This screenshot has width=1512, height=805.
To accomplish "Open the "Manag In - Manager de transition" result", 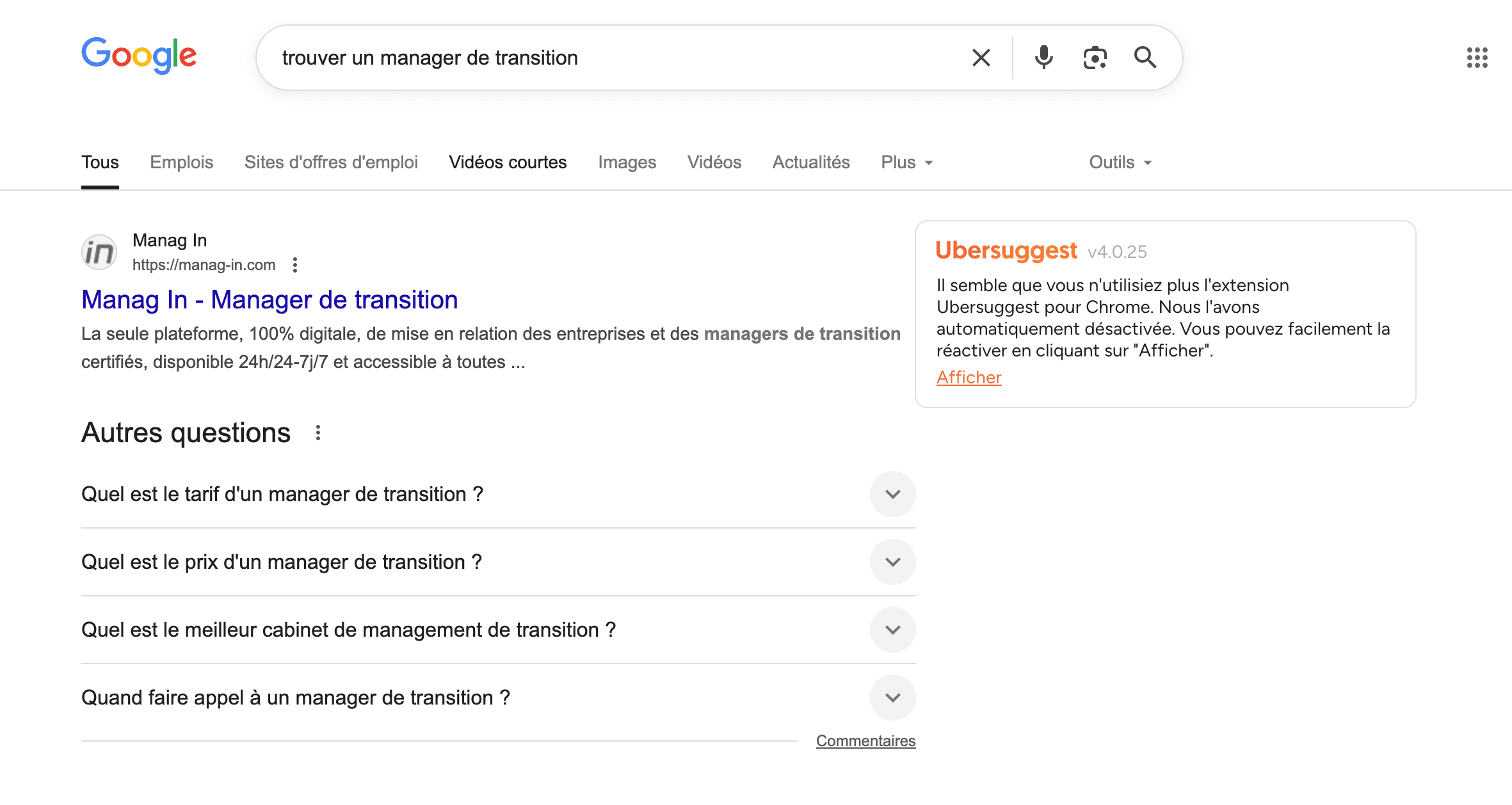I will pyautogui.click(x=269, y=299).
